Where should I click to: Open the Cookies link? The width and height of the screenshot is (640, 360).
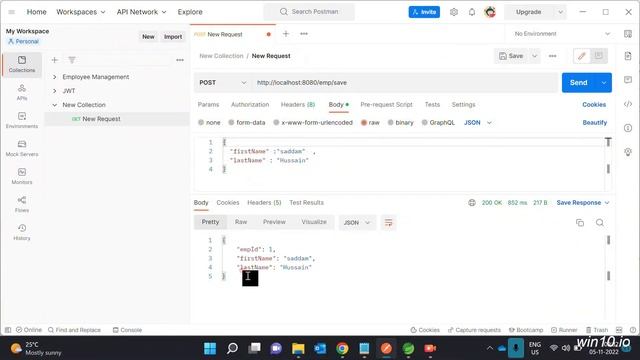pos(594,104)
